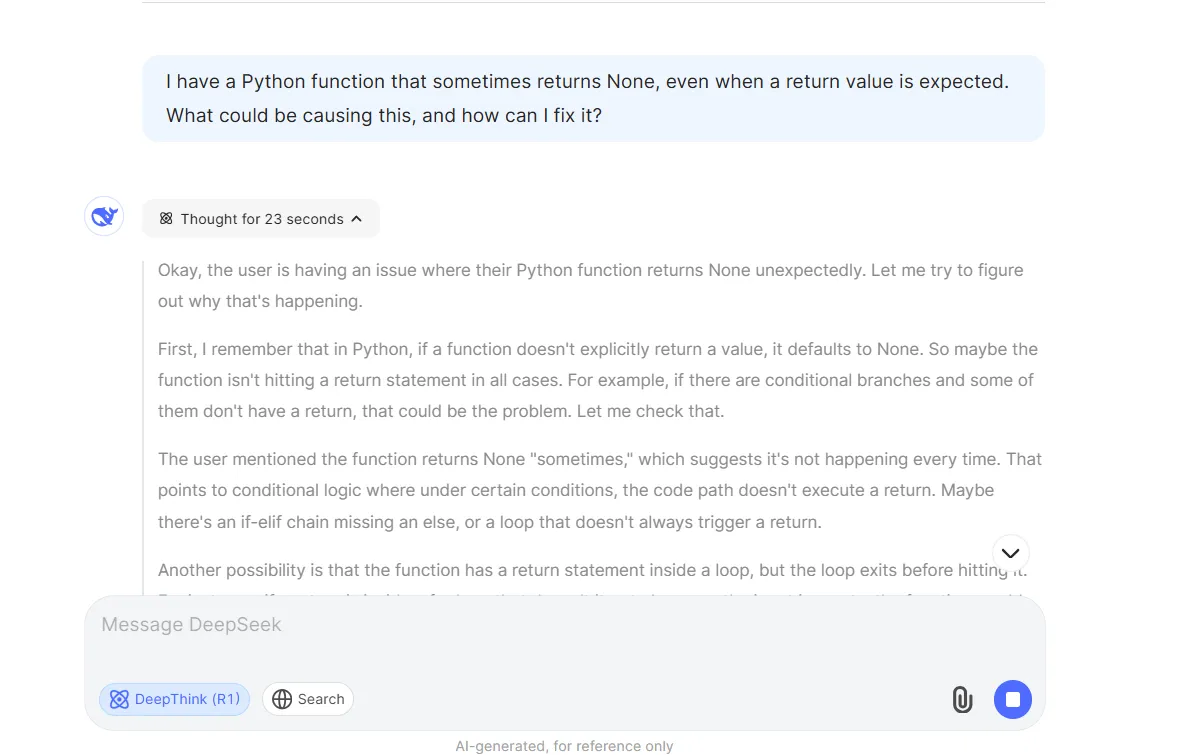1182x755 pixels.
Task: Click the DeepThink atom icon in the message box
Action: 119,699
